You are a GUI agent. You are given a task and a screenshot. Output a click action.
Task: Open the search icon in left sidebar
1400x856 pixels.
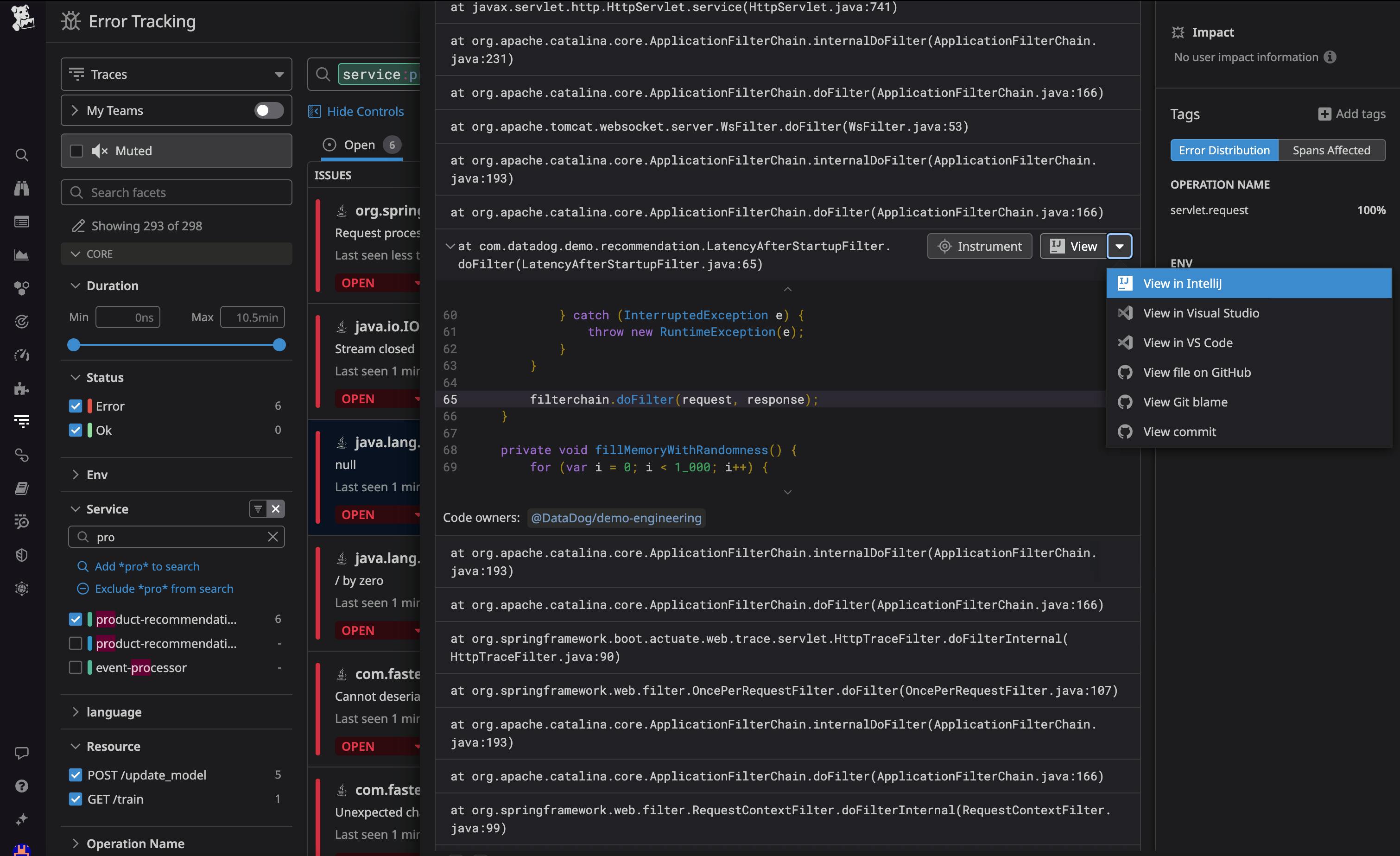click(22, 155)
